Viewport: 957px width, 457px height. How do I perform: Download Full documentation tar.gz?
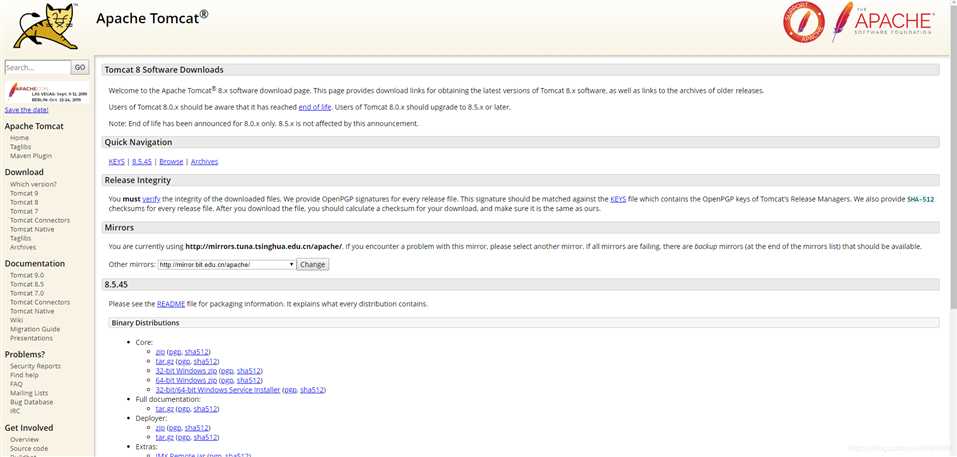pyautogui.click(x=165, y=409)
